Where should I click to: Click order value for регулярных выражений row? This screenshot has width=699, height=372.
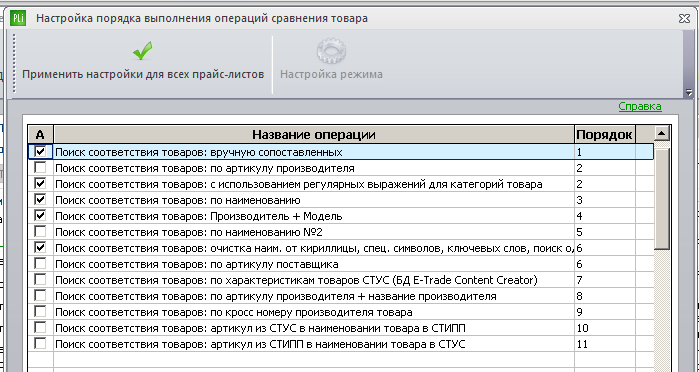[604, 184]
